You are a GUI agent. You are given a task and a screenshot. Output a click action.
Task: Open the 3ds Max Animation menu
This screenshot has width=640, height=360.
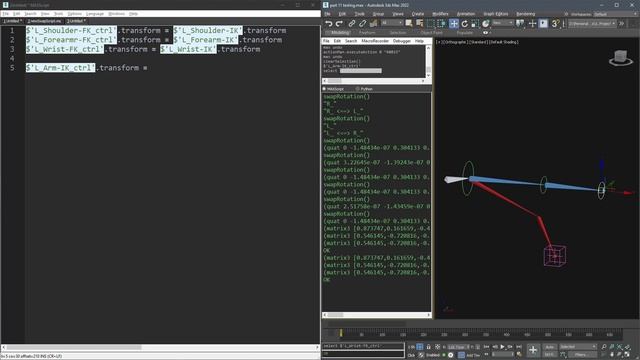point(466,14)
